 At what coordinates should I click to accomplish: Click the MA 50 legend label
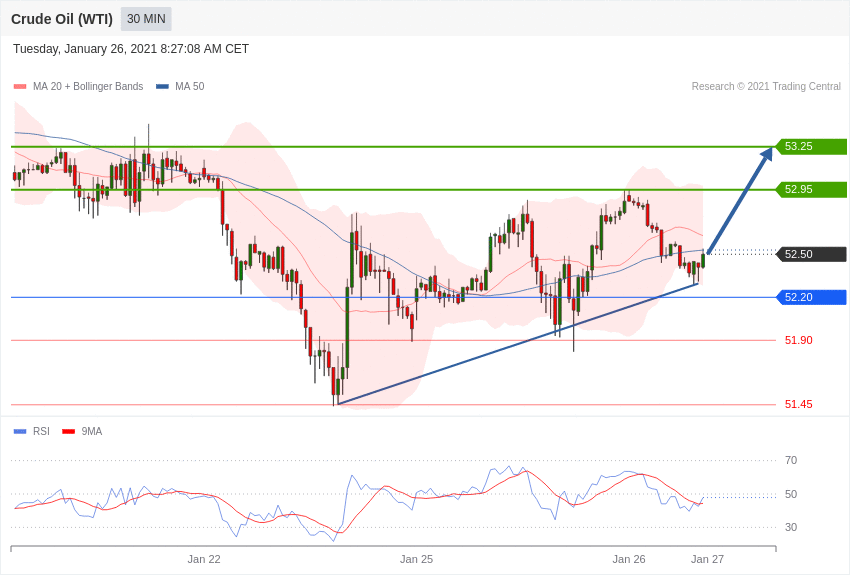tap(190, 86)
